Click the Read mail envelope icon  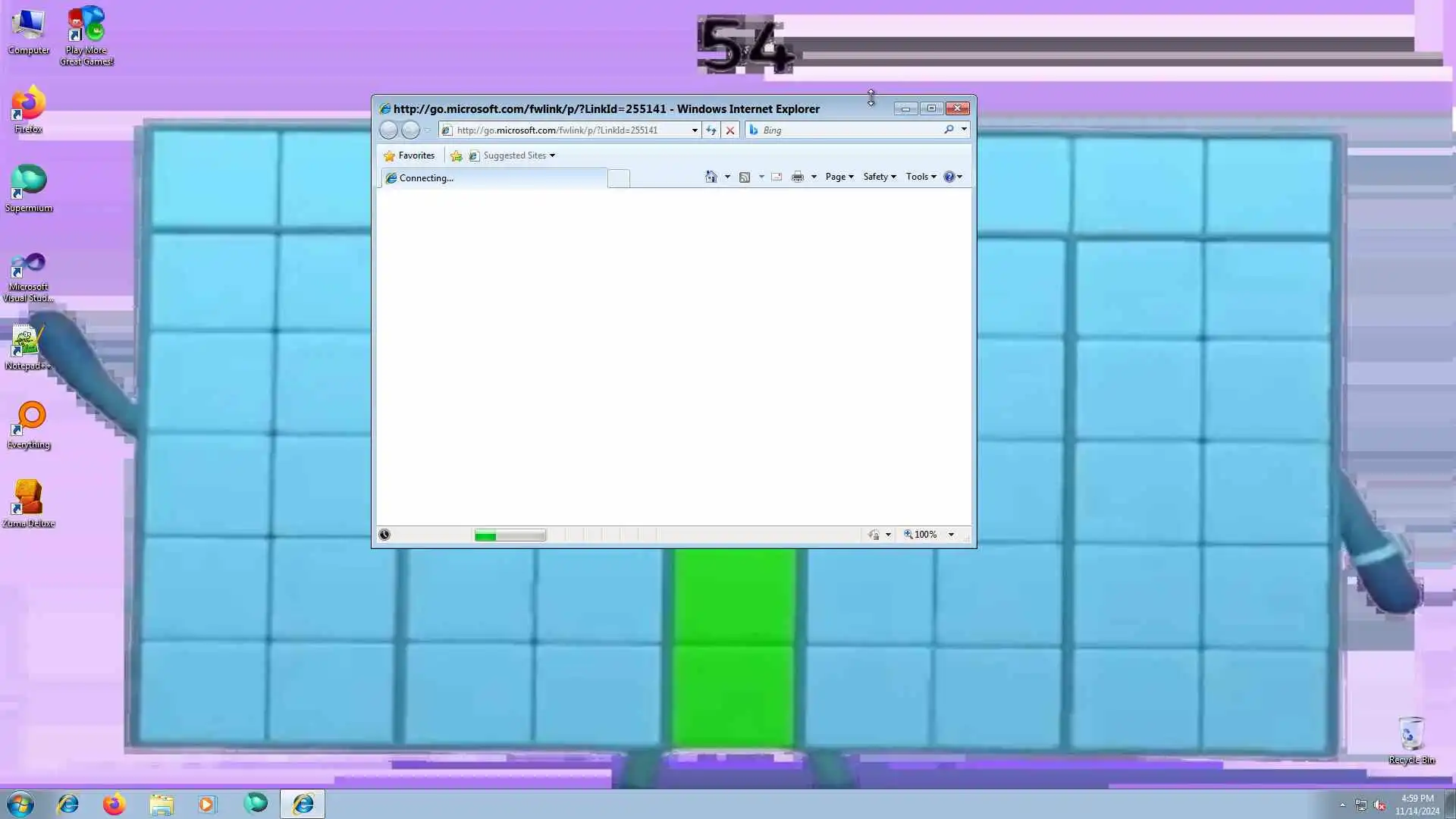(x=777, y=177)
